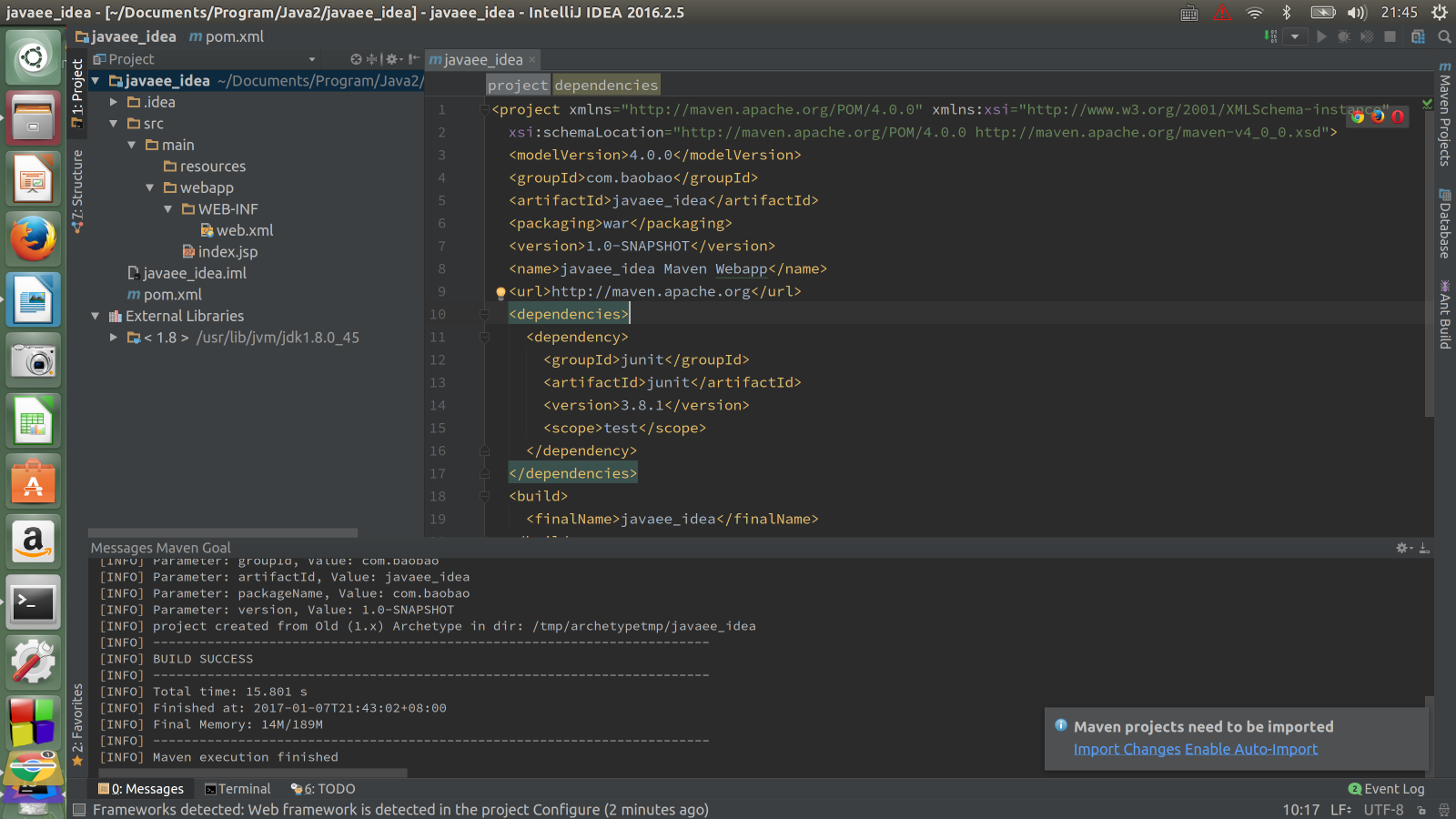Open in Firefox browser icon in editor
Viewport: 1456px width, 819px height.
click(x=1378, y=116)
